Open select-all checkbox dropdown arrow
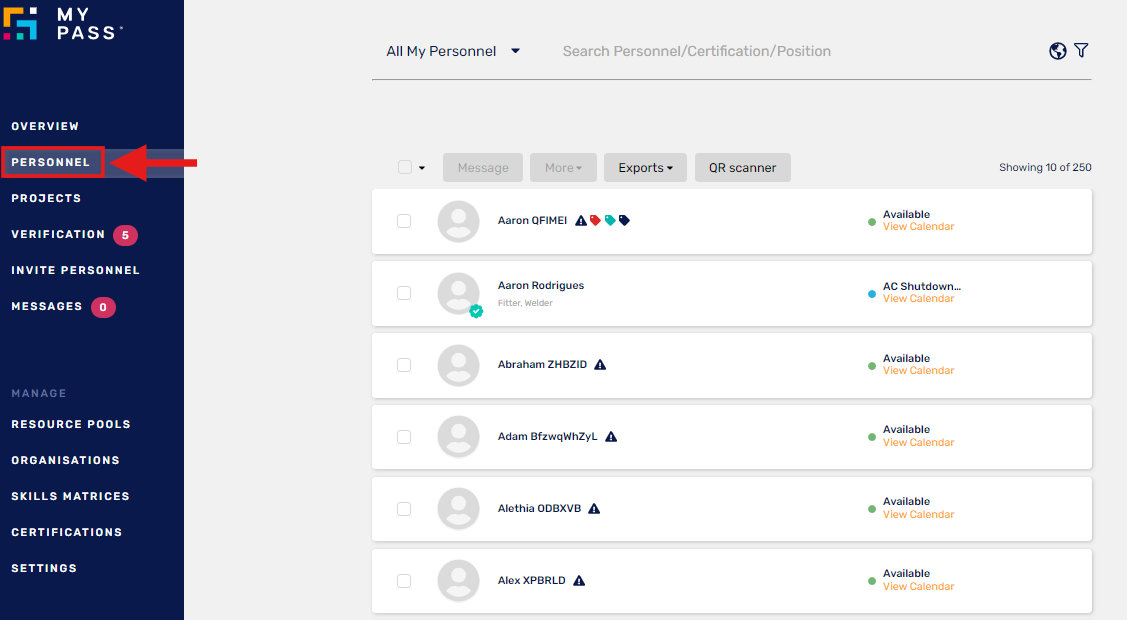The height and width of the screenshot is (620, 1127). coord(422,168)
